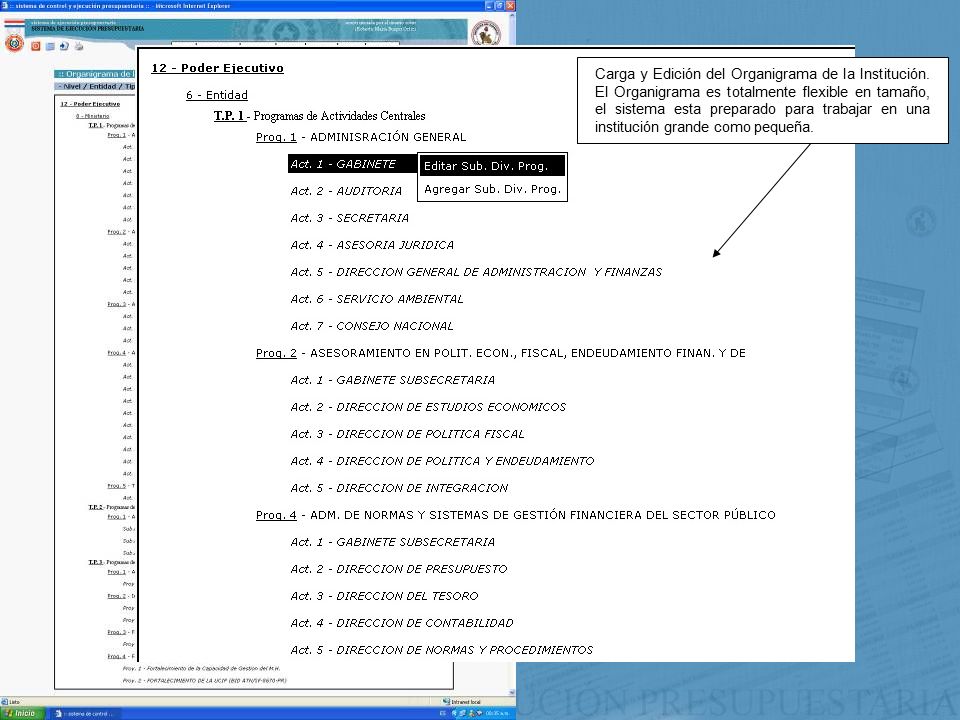This screenshot has width=960, height=720.
Task: Select 'Act. 1 - GABINETE' highlighted item
Action: coord(352,164)
